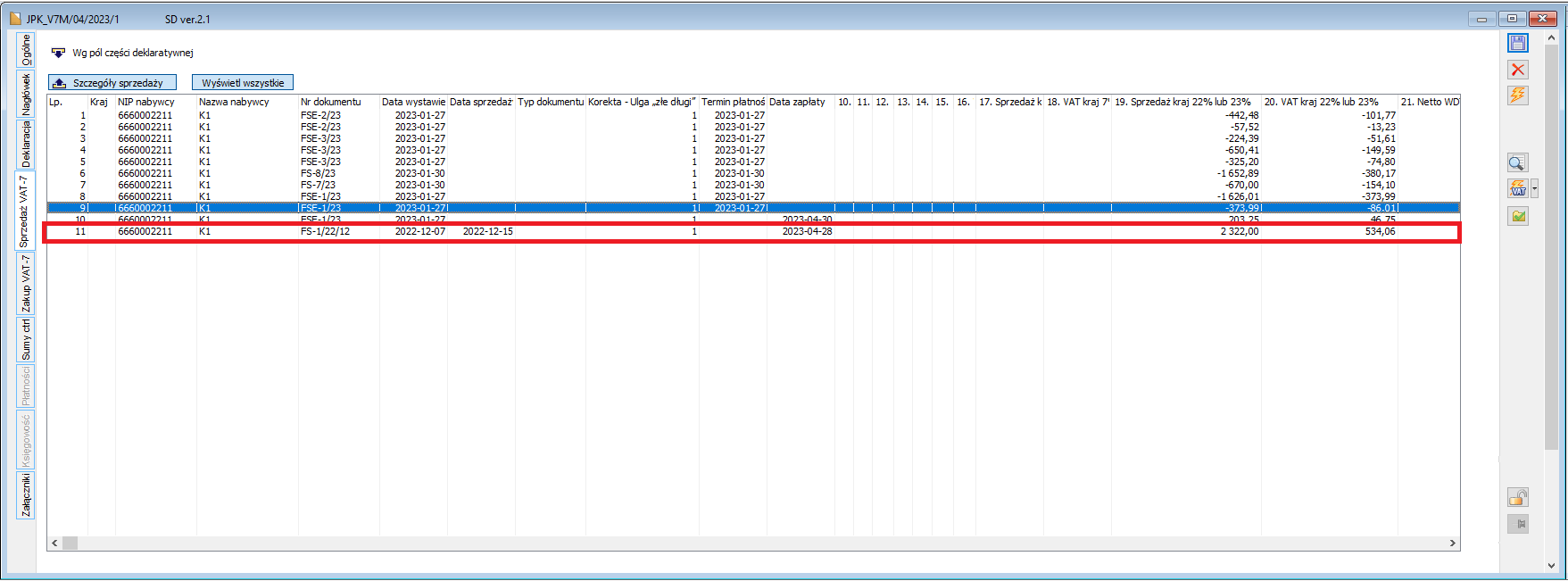Viewport: 1568px width, 581px height.
Task: Click the green checkmark folder icon
Action: coord(1517,215)
